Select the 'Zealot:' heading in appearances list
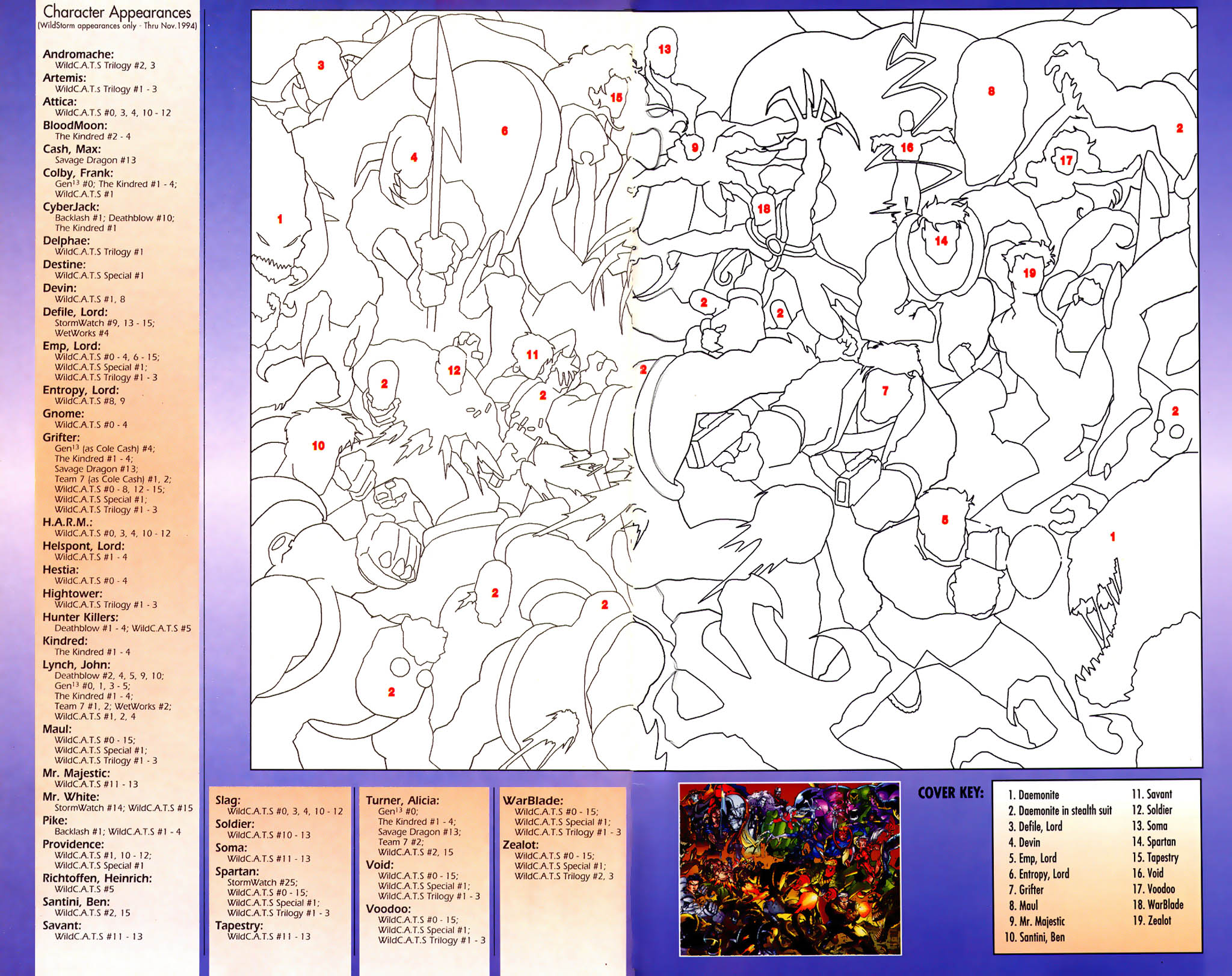The height and width of the screenshot is (976, 1232). [522, 845]
